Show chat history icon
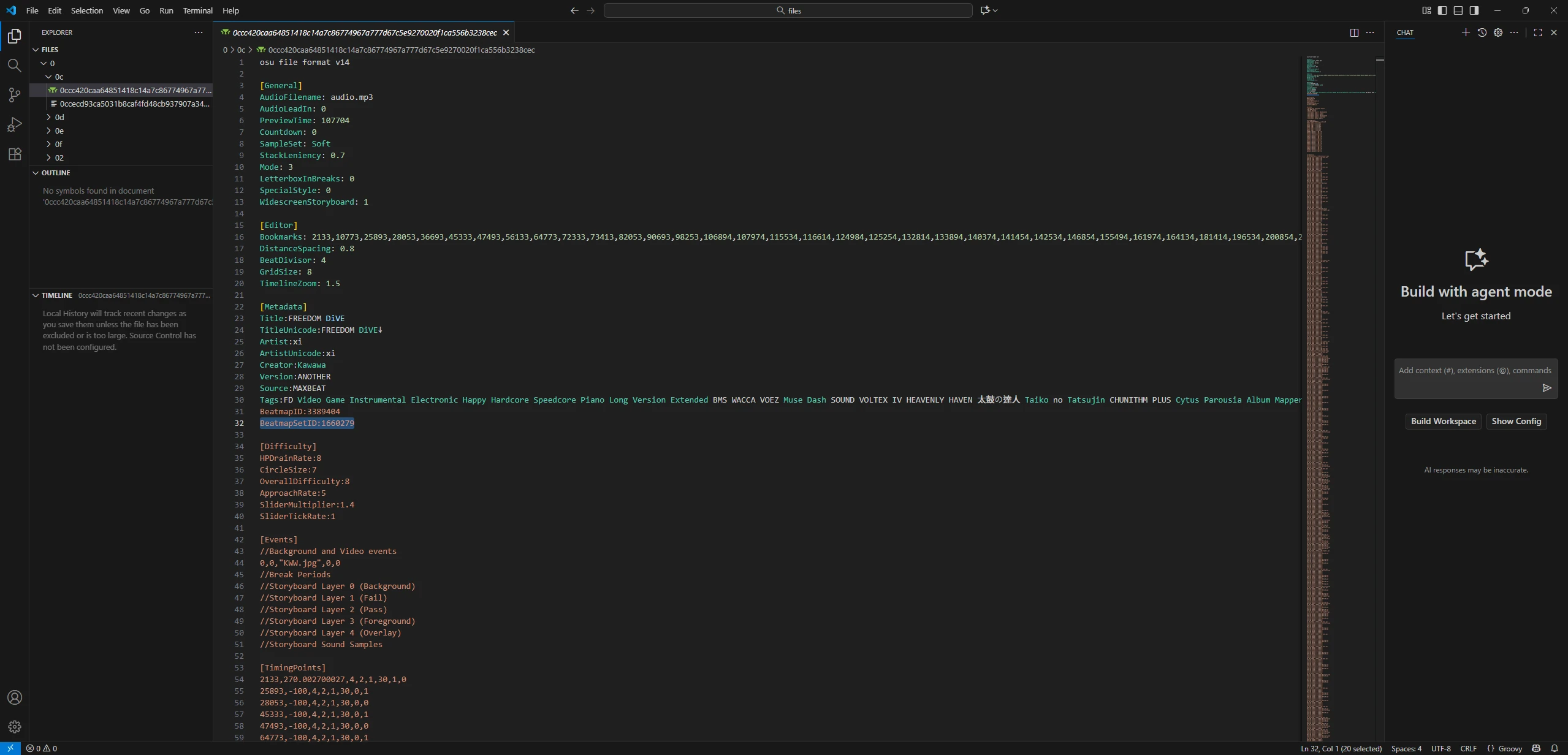Viewport: 1568px width, 755px height. pos(1482,32)
